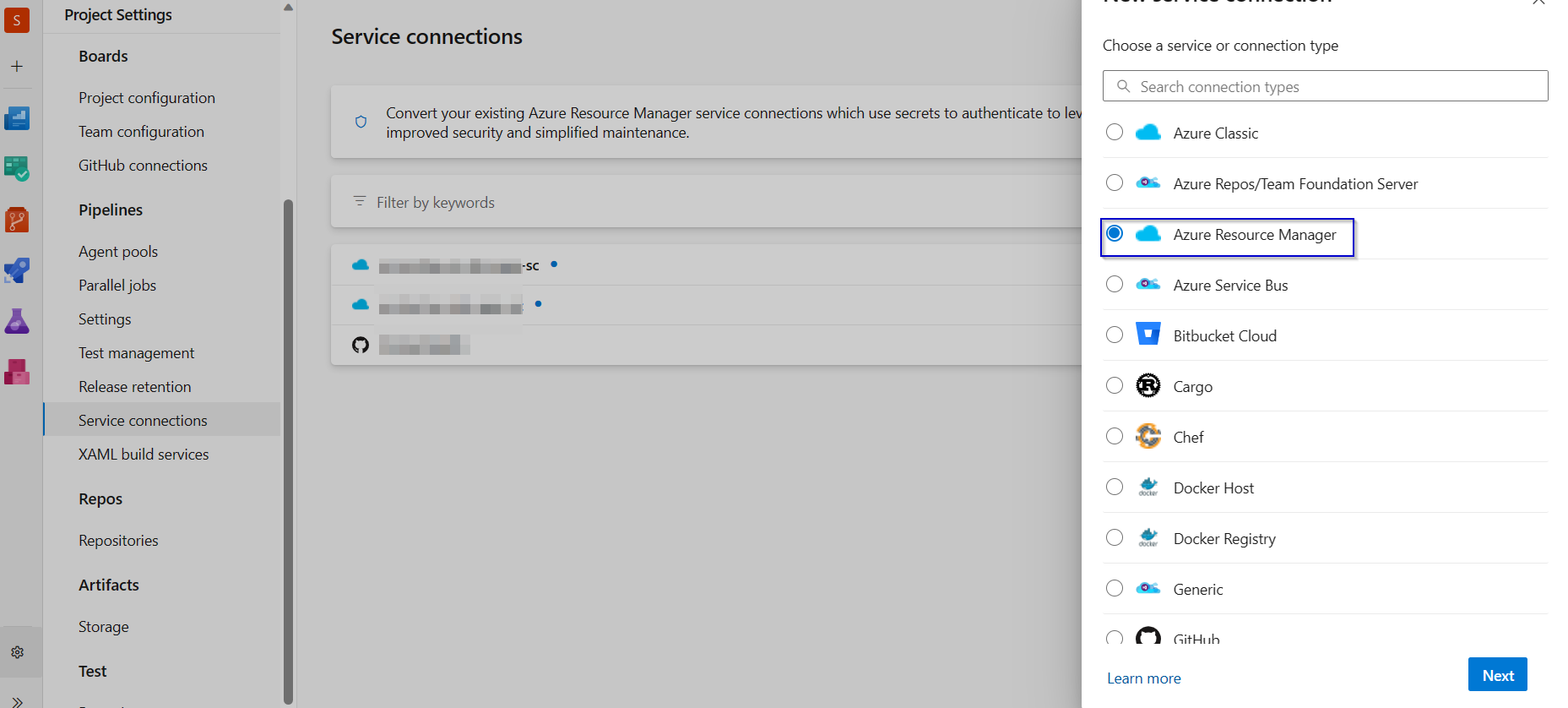The height and width of the screenshot is (708, 1568).
Task: Click the Generic connection icon
Action: pyautogui.click(x=1148, y=588)
